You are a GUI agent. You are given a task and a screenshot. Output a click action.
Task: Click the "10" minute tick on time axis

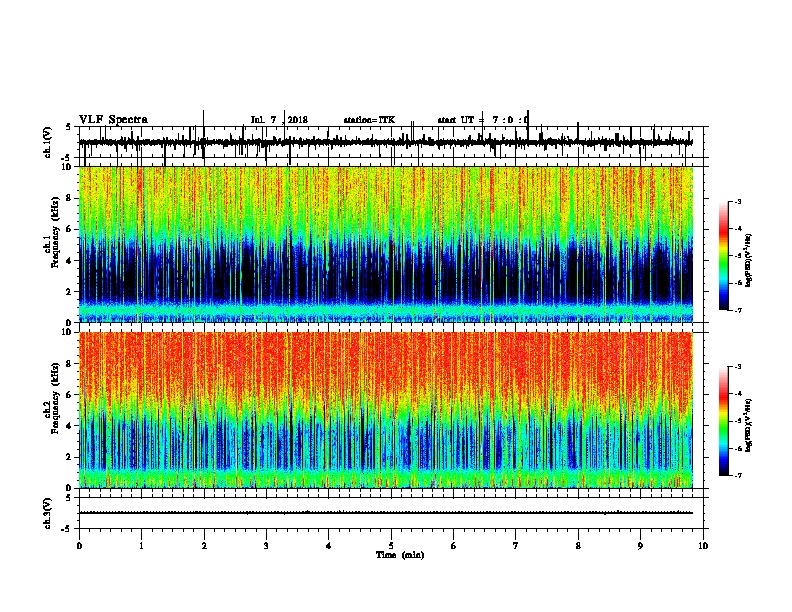703,545
